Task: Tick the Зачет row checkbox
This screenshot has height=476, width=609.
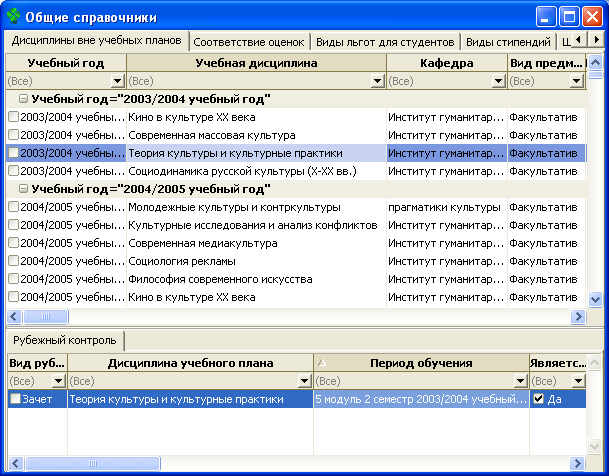Action: point(16,399)
